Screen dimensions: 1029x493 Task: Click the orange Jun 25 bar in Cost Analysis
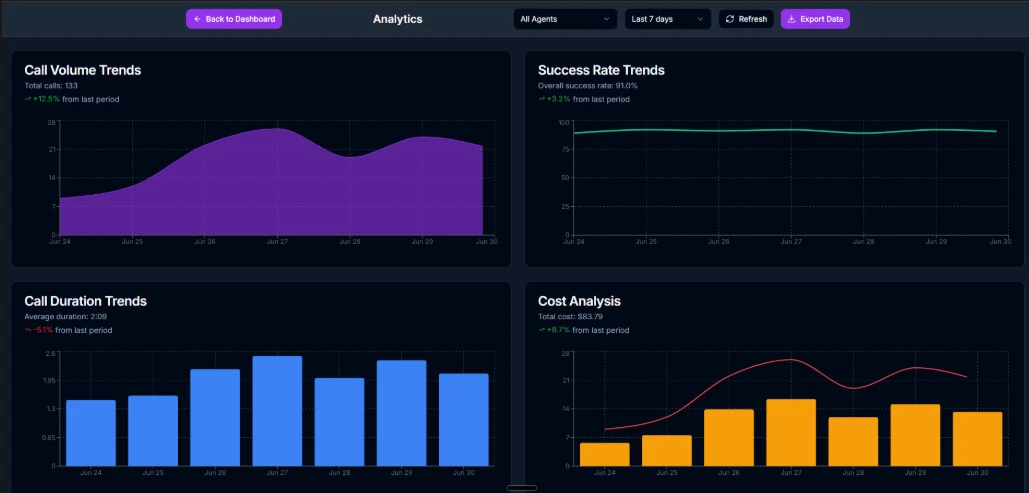[667, 450]
